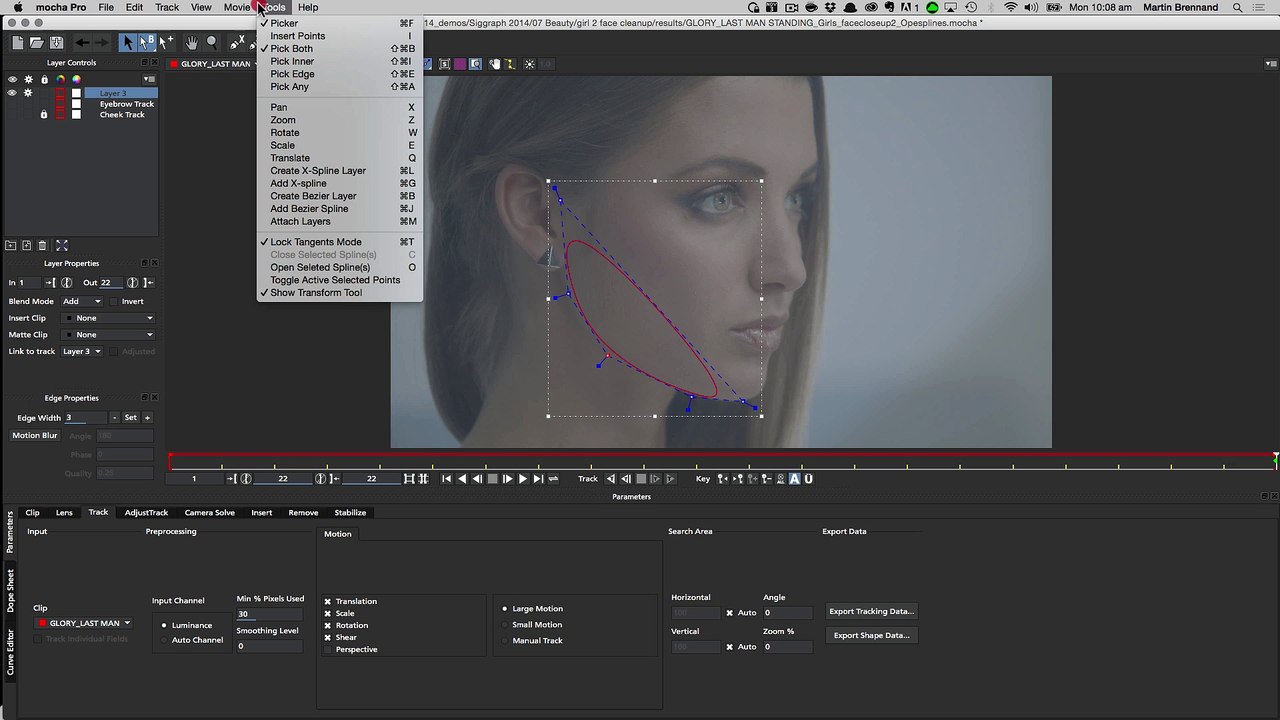Click white matte color swatch of Eyebrow Track
The height and width of the screenshot is (720, 1280).
tap(76, 104)
